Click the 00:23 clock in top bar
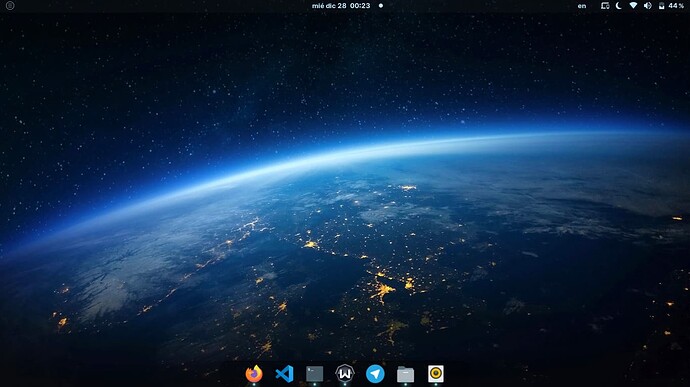690x387 pixels. [x=360, y=6]
